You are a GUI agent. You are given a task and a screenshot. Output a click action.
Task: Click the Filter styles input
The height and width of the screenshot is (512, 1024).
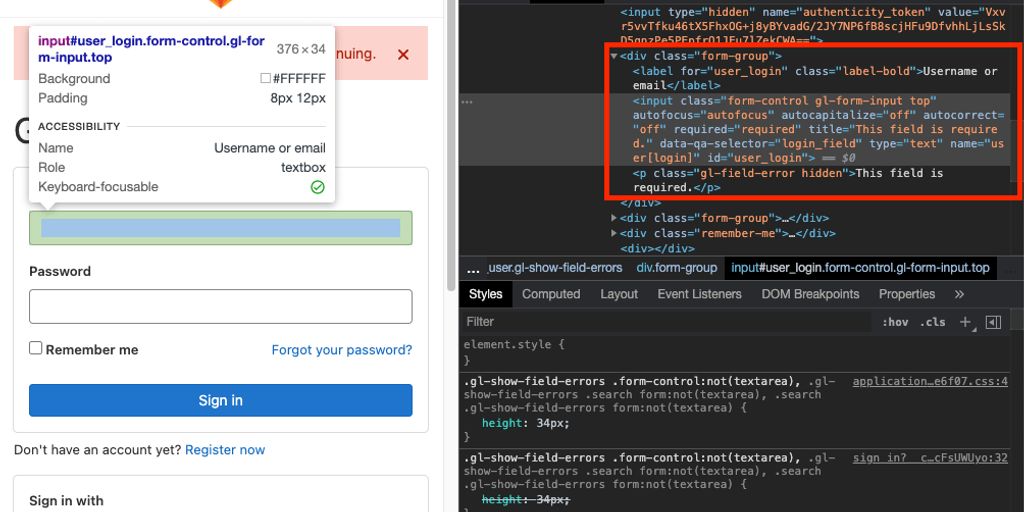click(x=666, y=321)
